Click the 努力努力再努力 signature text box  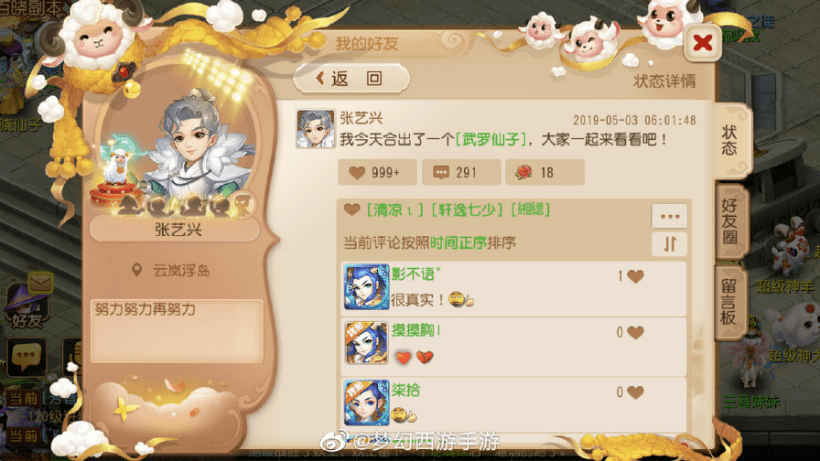coord(177,330)
